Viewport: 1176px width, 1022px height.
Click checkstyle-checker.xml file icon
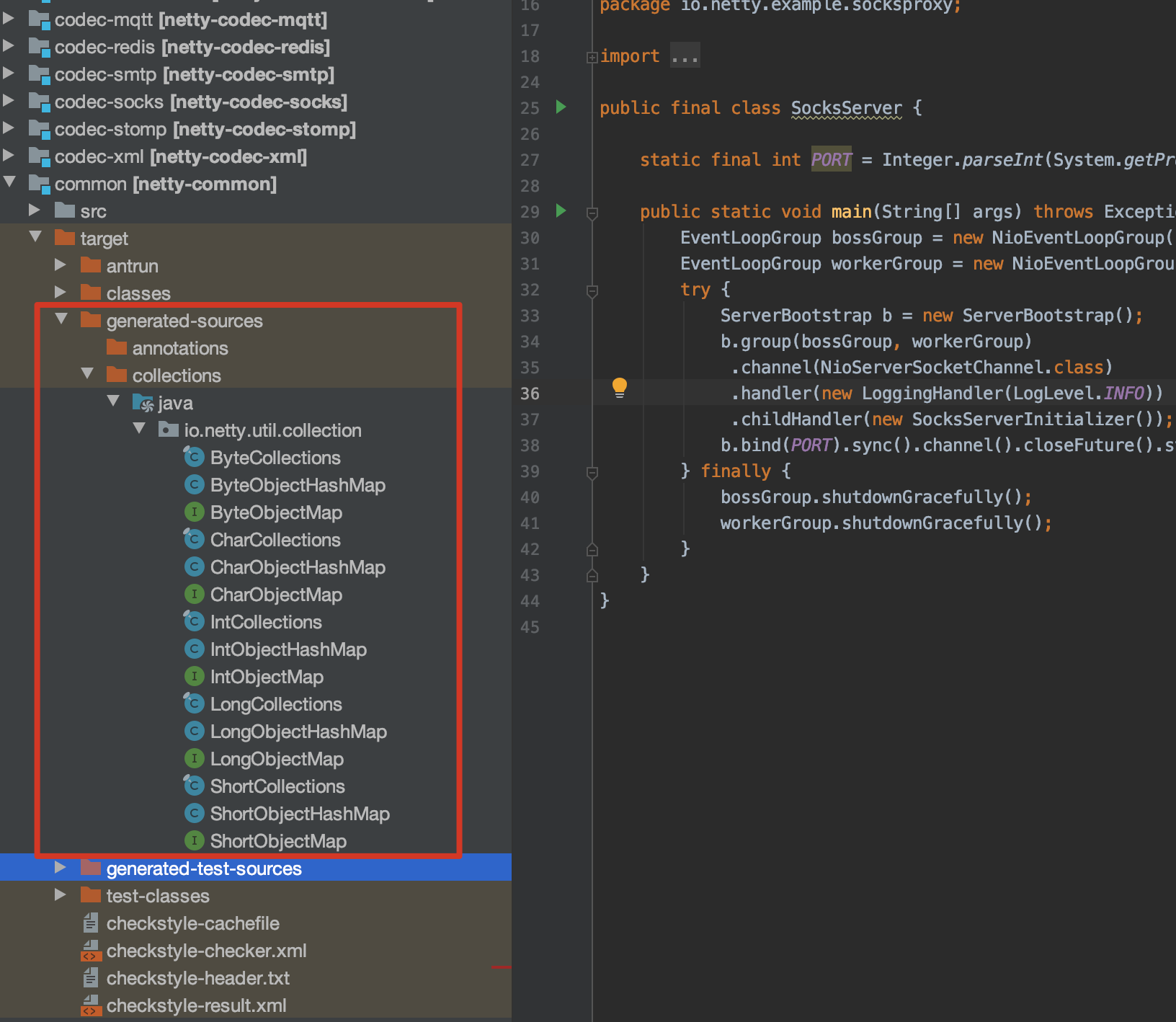(91, 951)
